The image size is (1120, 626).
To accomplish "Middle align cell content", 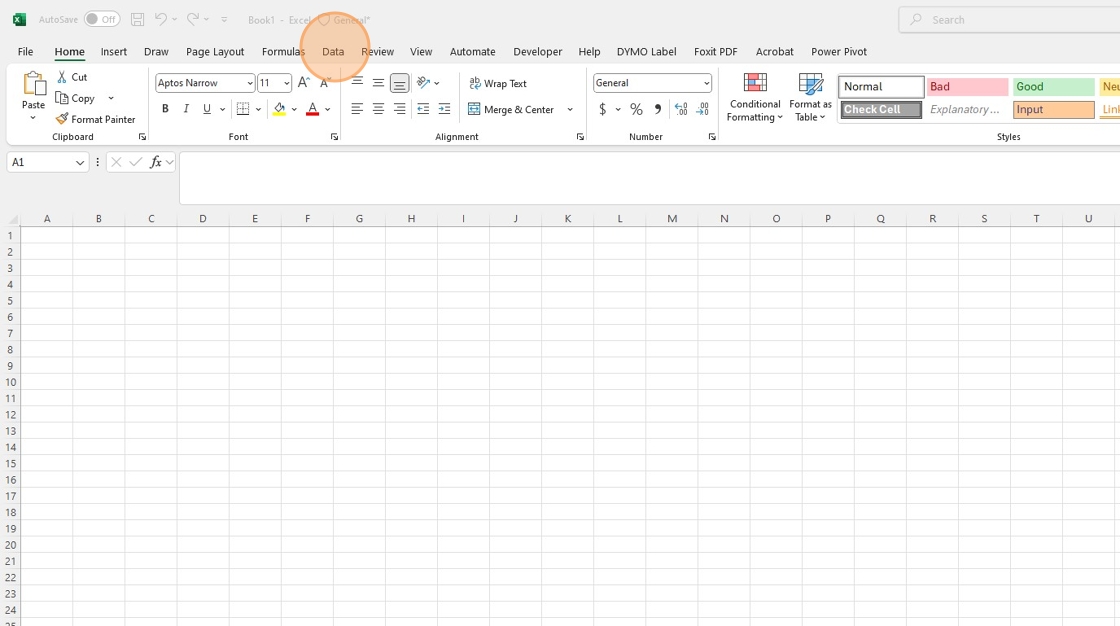I will (x=379, y=83).
